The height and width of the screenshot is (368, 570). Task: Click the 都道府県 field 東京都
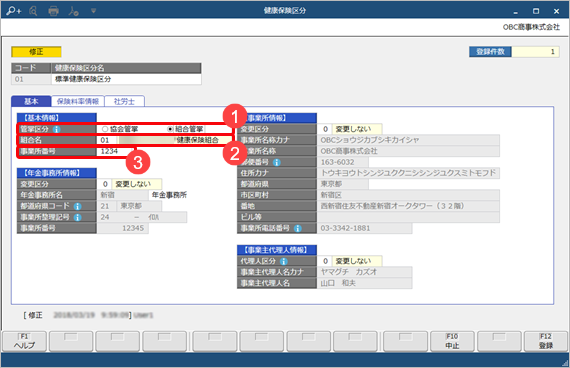coord(342,184)
